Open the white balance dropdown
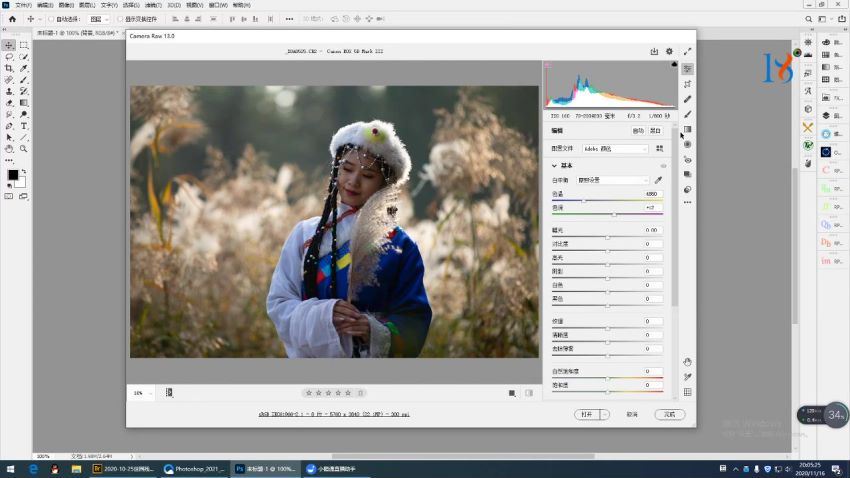This screenshot has width=850, height=478. point(613,180)
